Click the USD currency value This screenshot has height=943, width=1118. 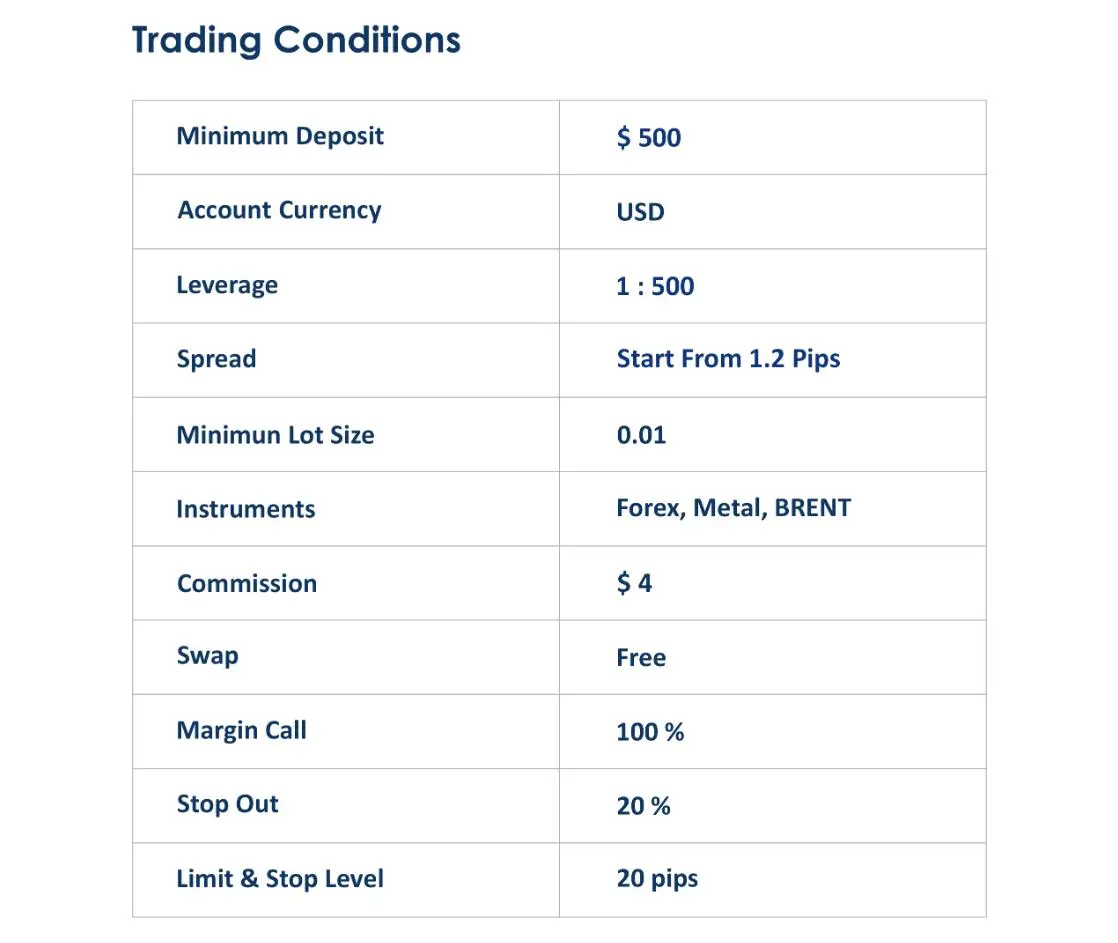[640, 212]
